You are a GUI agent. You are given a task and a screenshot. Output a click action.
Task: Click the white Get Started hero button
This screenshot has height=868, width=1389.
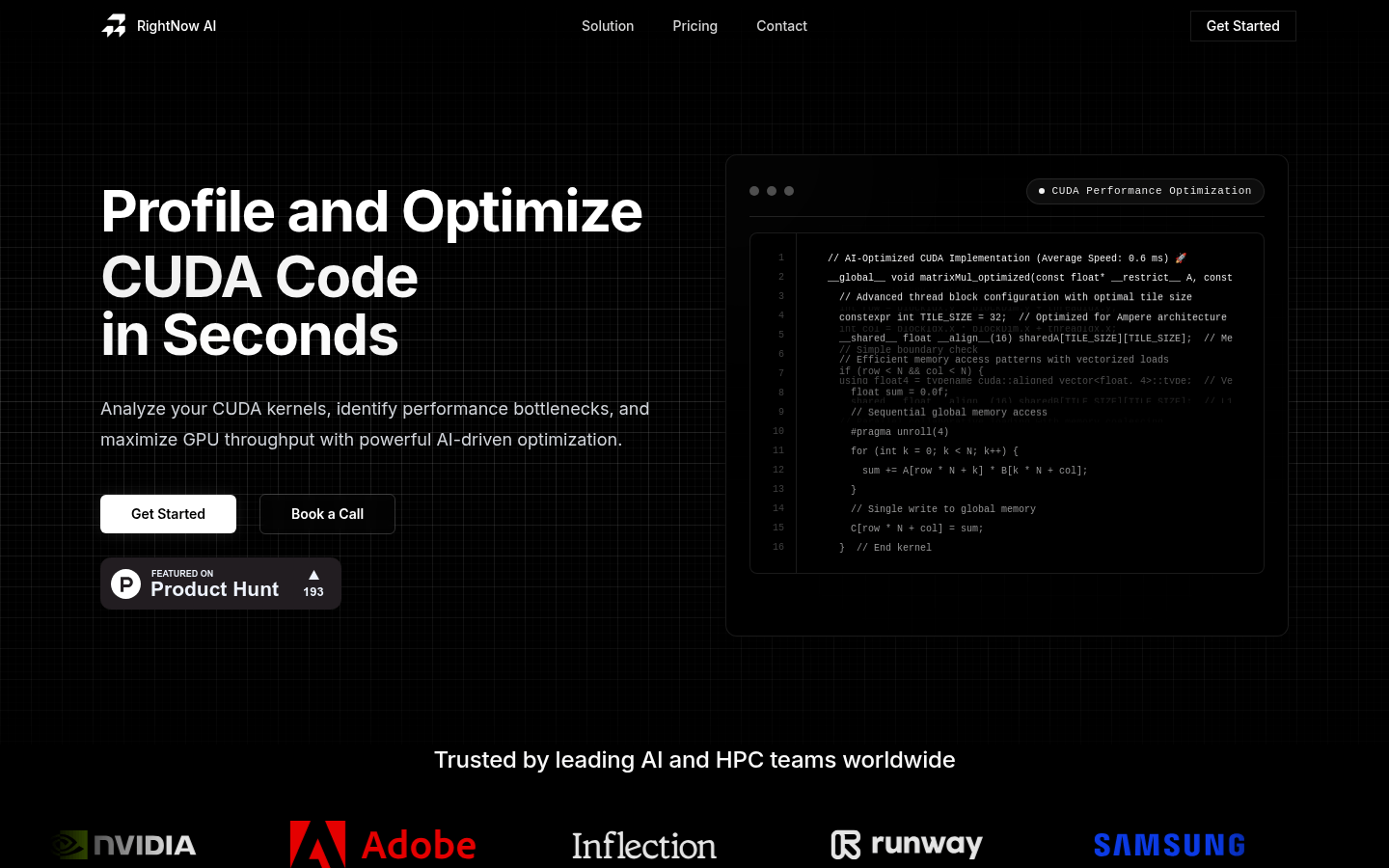(x=168, y=514)
